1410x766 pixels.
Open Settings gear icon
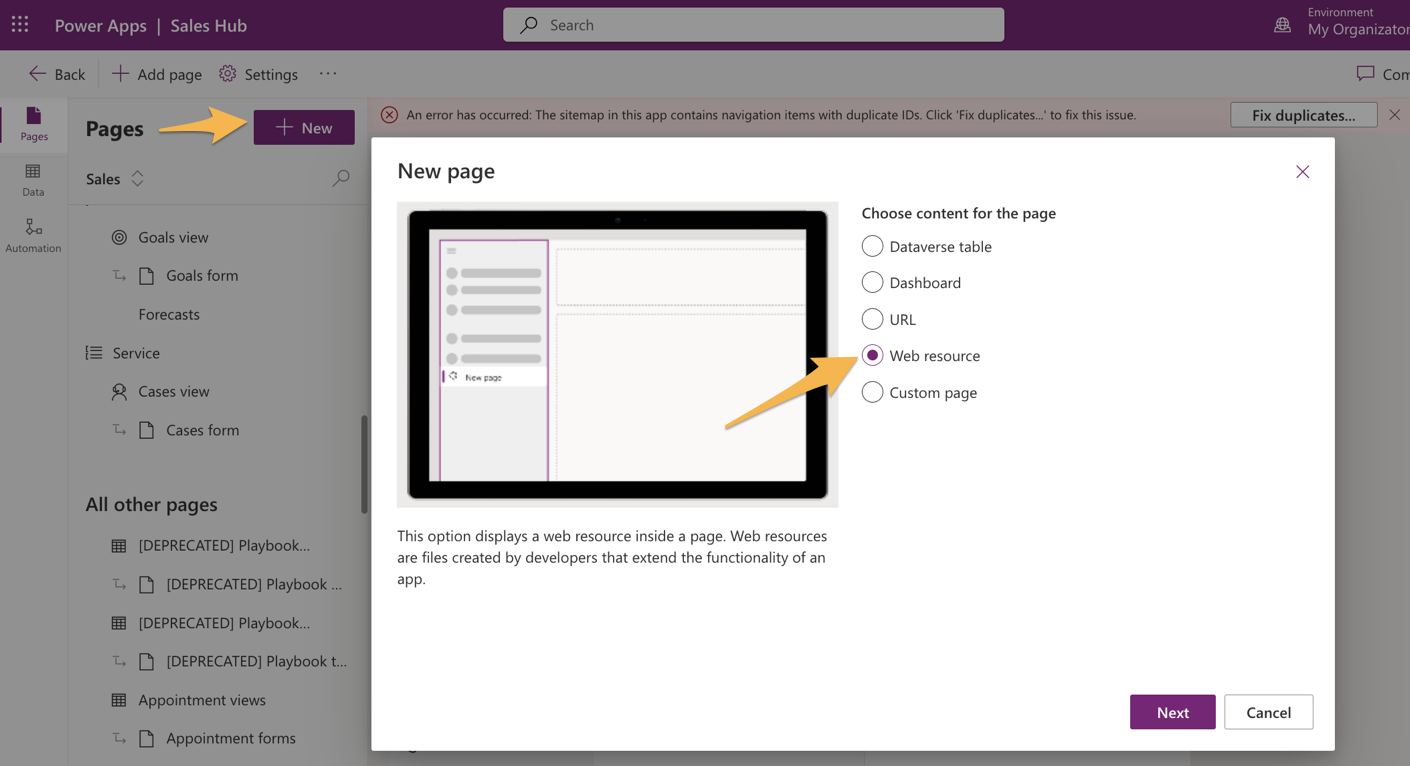[228, 74]
